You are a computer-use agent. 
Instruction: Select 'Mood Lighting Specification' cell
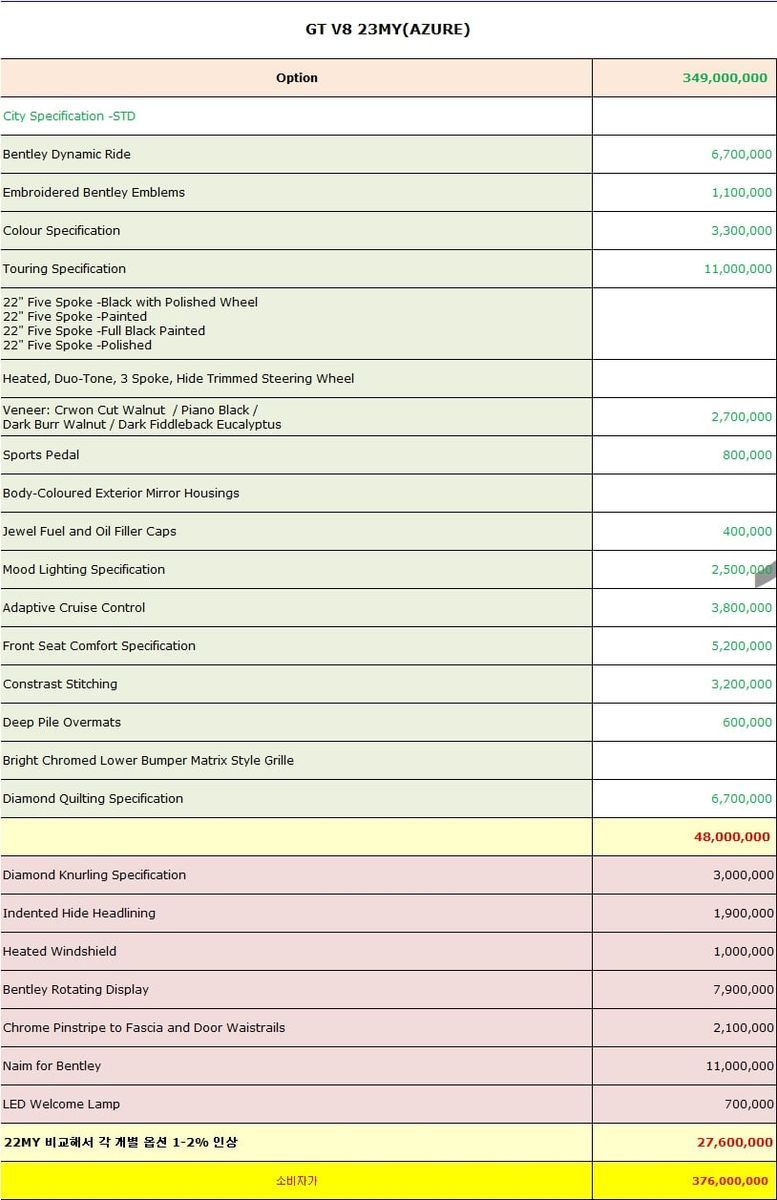tap(296, 569)
